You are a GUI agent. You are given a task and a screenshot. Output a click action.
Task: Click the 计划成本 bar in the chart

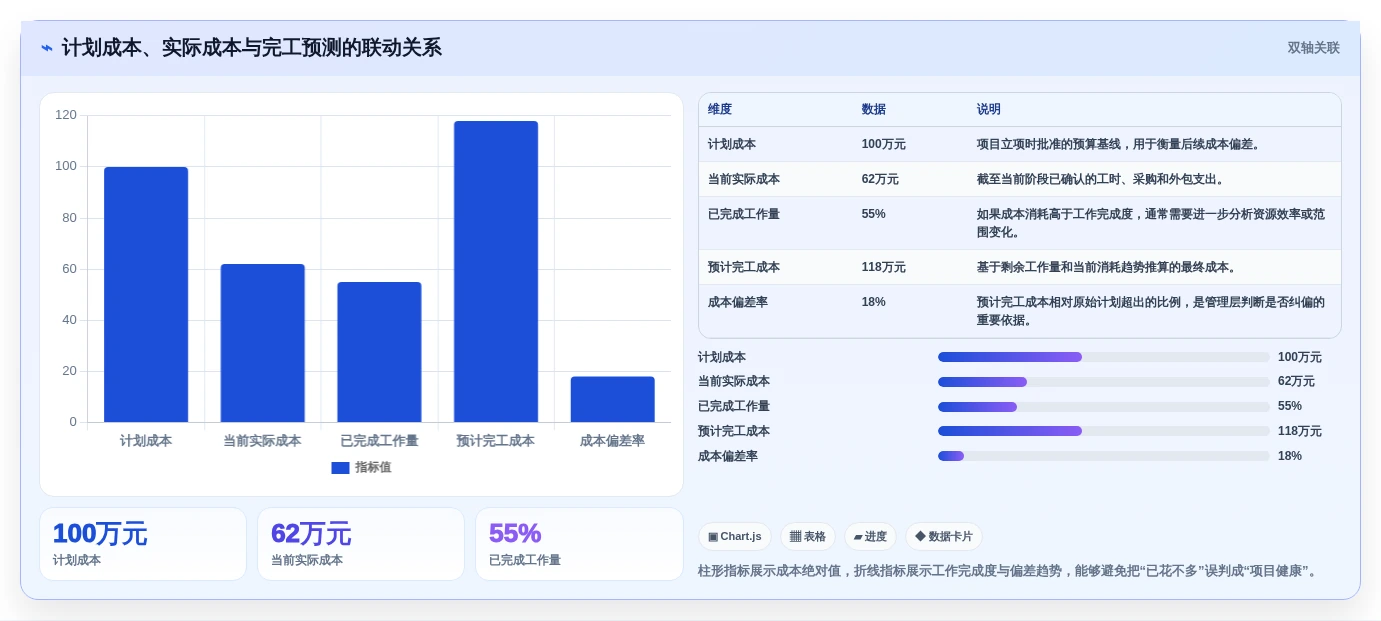click(146, 295)
